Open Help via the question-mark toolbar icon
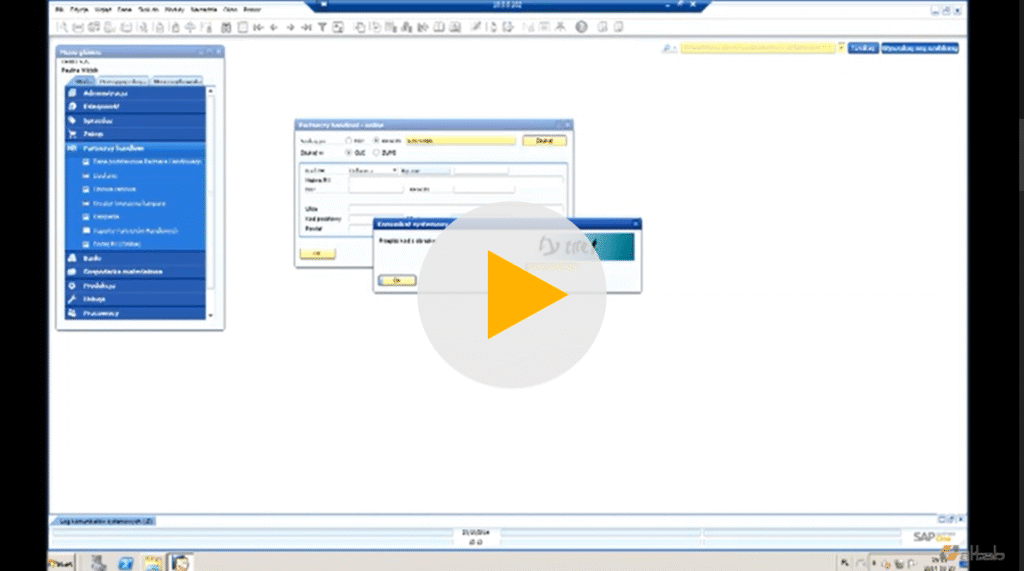This screenshot has width=1024, height=571. coord(581,27)
